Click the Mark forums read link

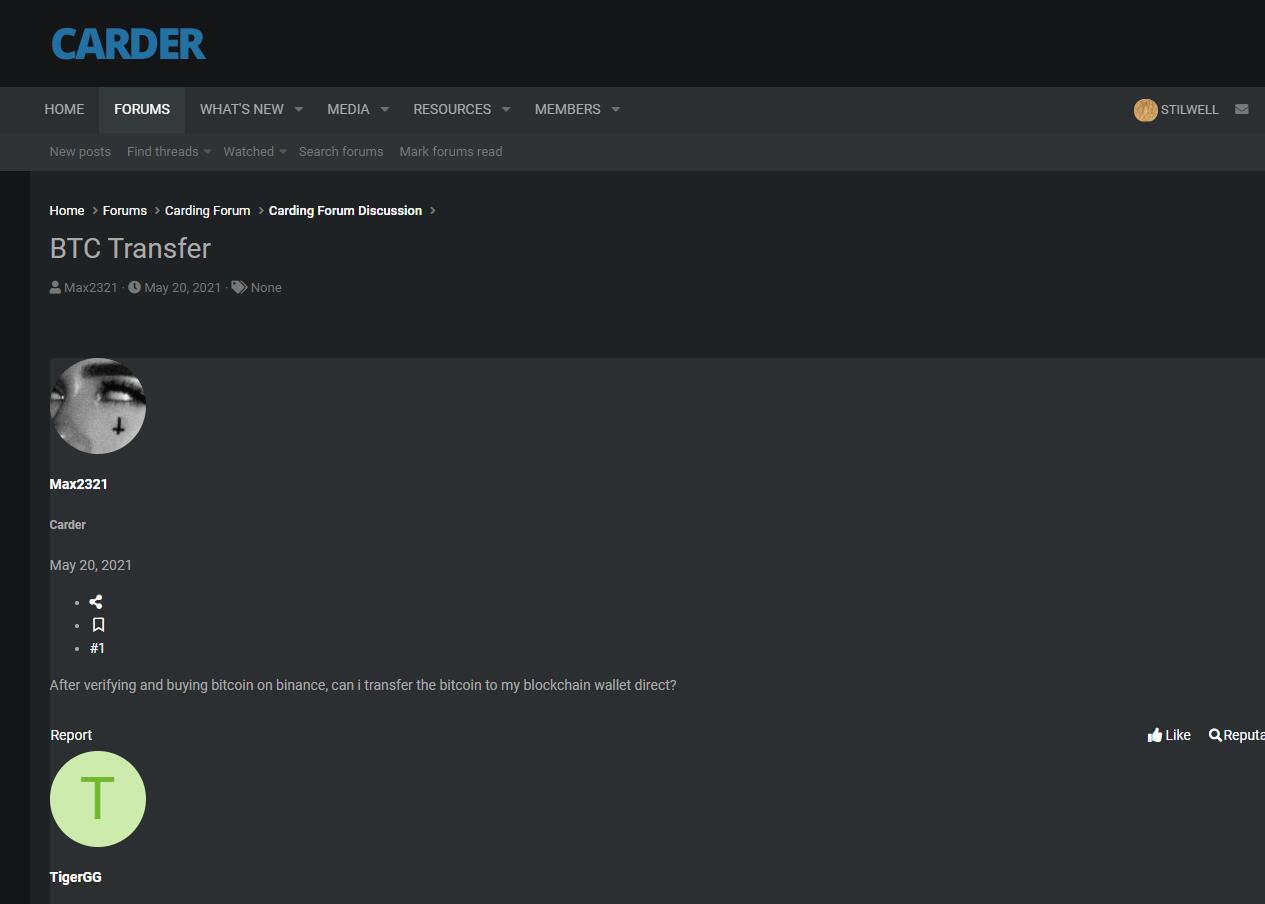[x=451, y=152]
